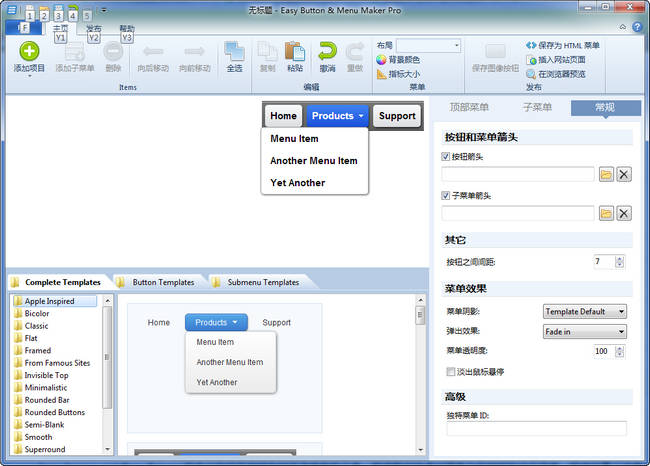The width and height of the screenshot is (650, 466).
Task: Click the green Add Item (添加项目) icon
Action: pos(29,51)
